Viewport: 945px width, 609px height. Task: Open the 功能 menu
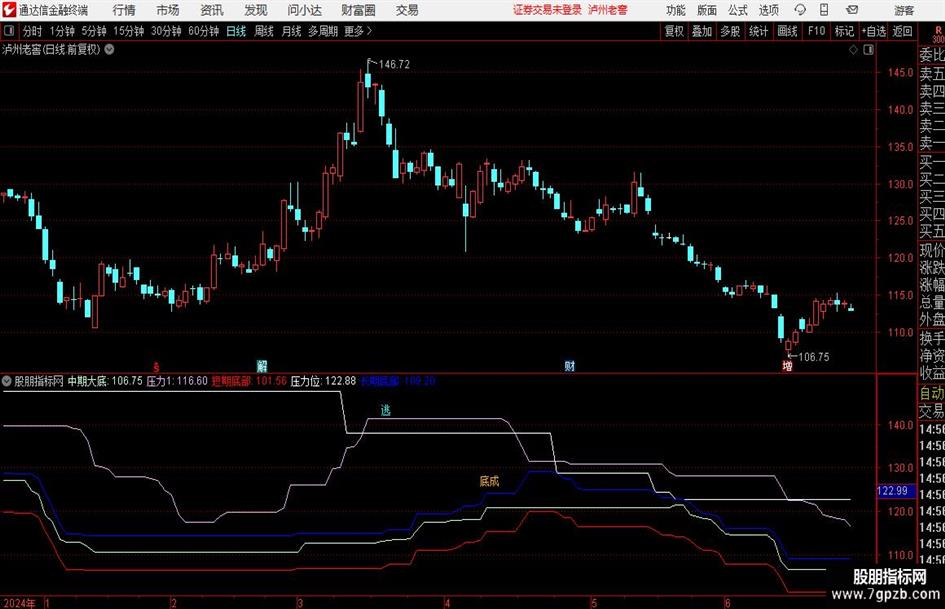click(676, 10)
